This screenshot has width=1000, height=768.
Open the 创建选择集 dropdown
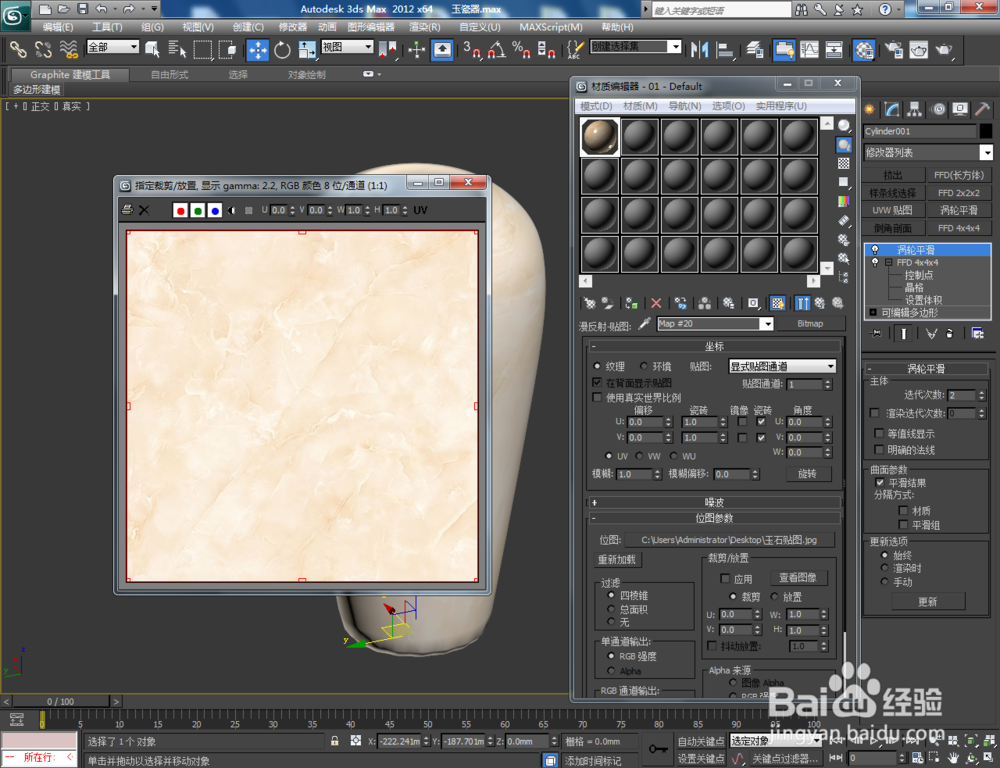click(x=636, y=47)
